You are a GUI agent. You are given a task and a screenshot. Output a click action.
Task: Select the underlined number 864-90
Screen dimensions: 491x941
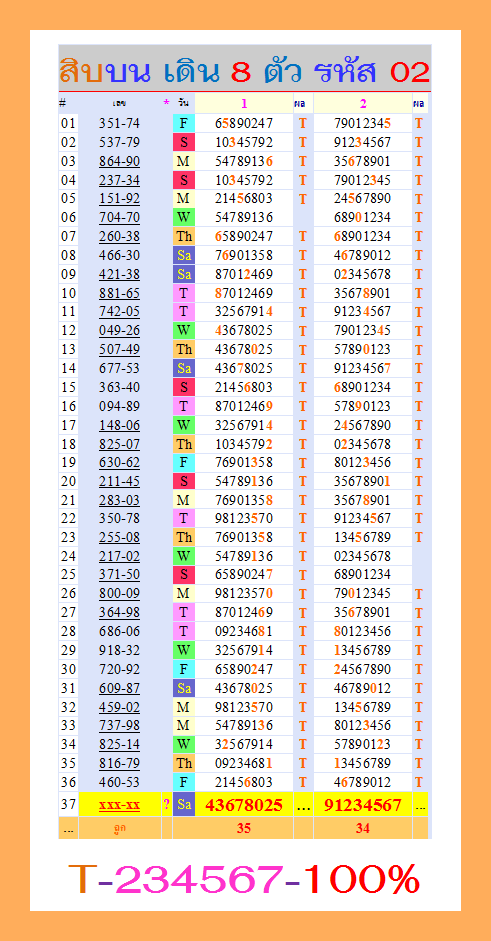(119, 161)
